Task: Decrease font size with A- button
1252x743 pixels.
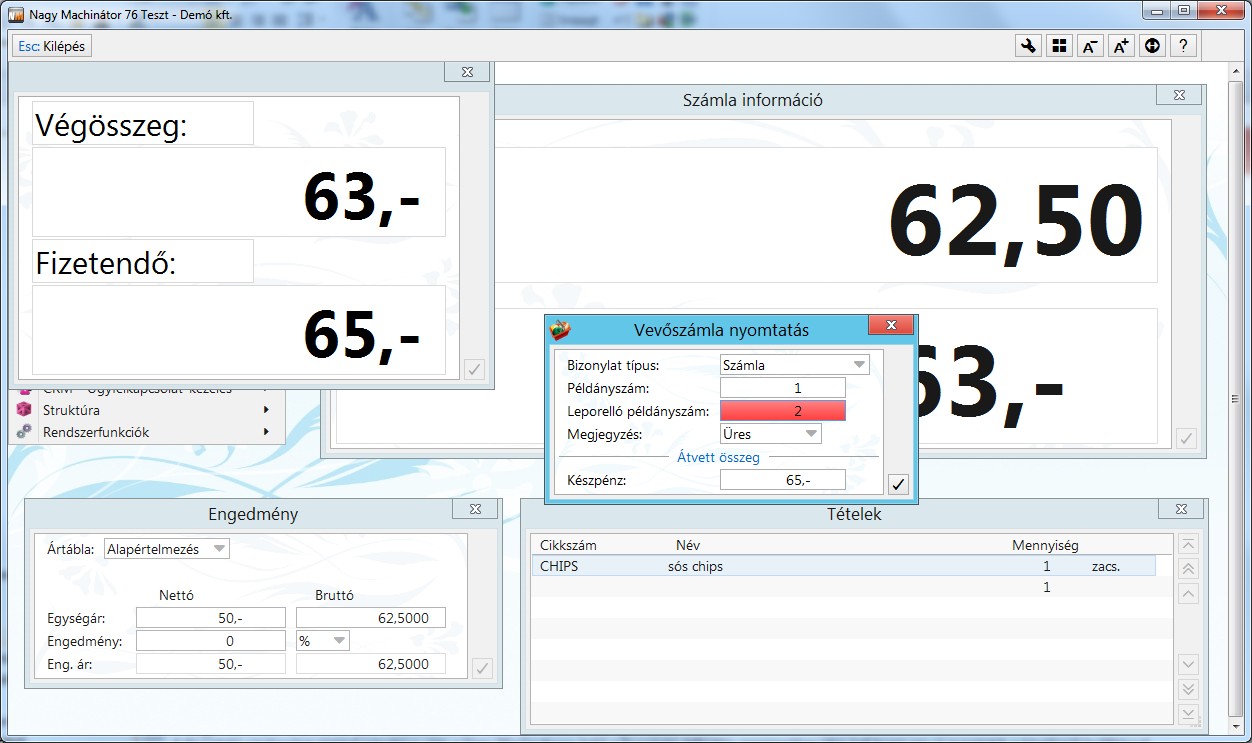Action: click(1090, 46)
